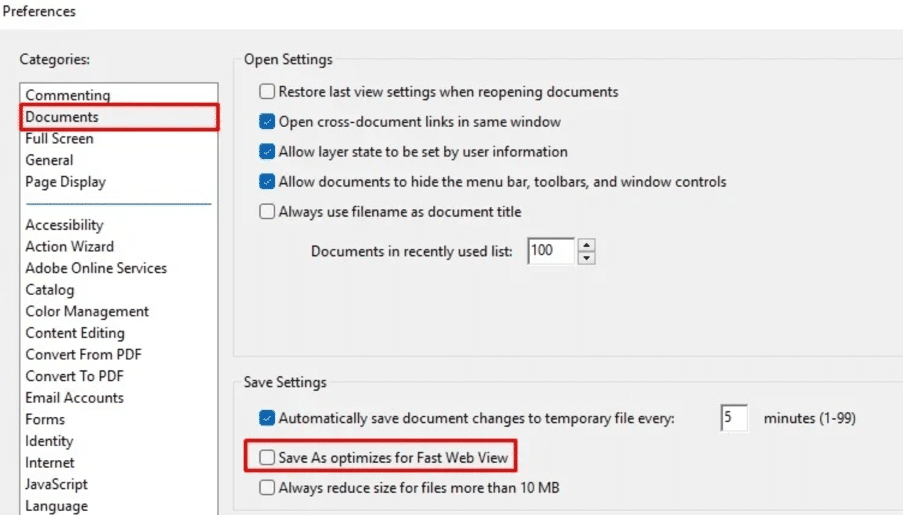Open the JavaScript preferences category
Screen dimensions: 904x516
pyautogui.click(x=56, y=484)
